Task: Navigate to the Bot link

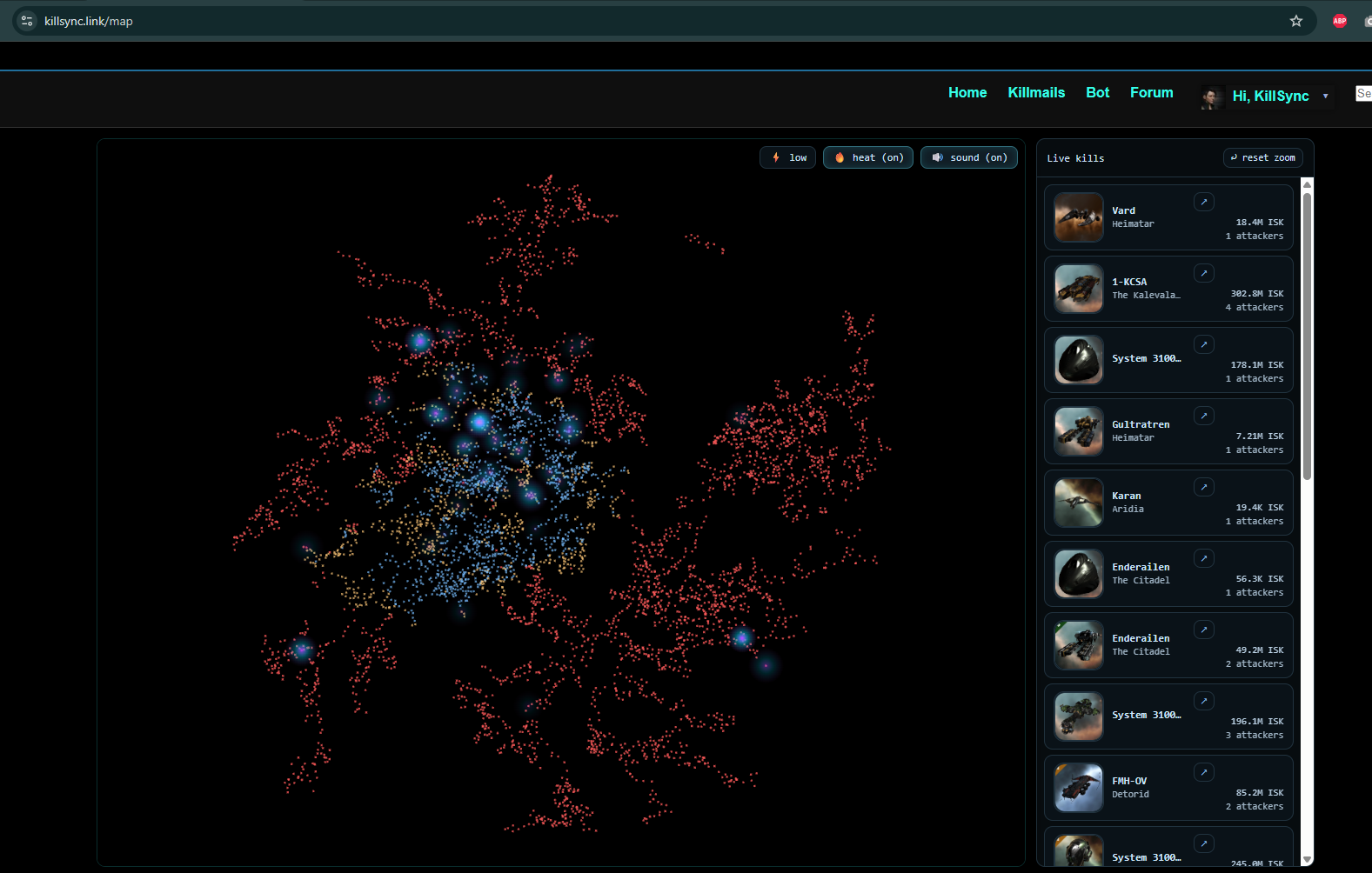Action: 1097,92
